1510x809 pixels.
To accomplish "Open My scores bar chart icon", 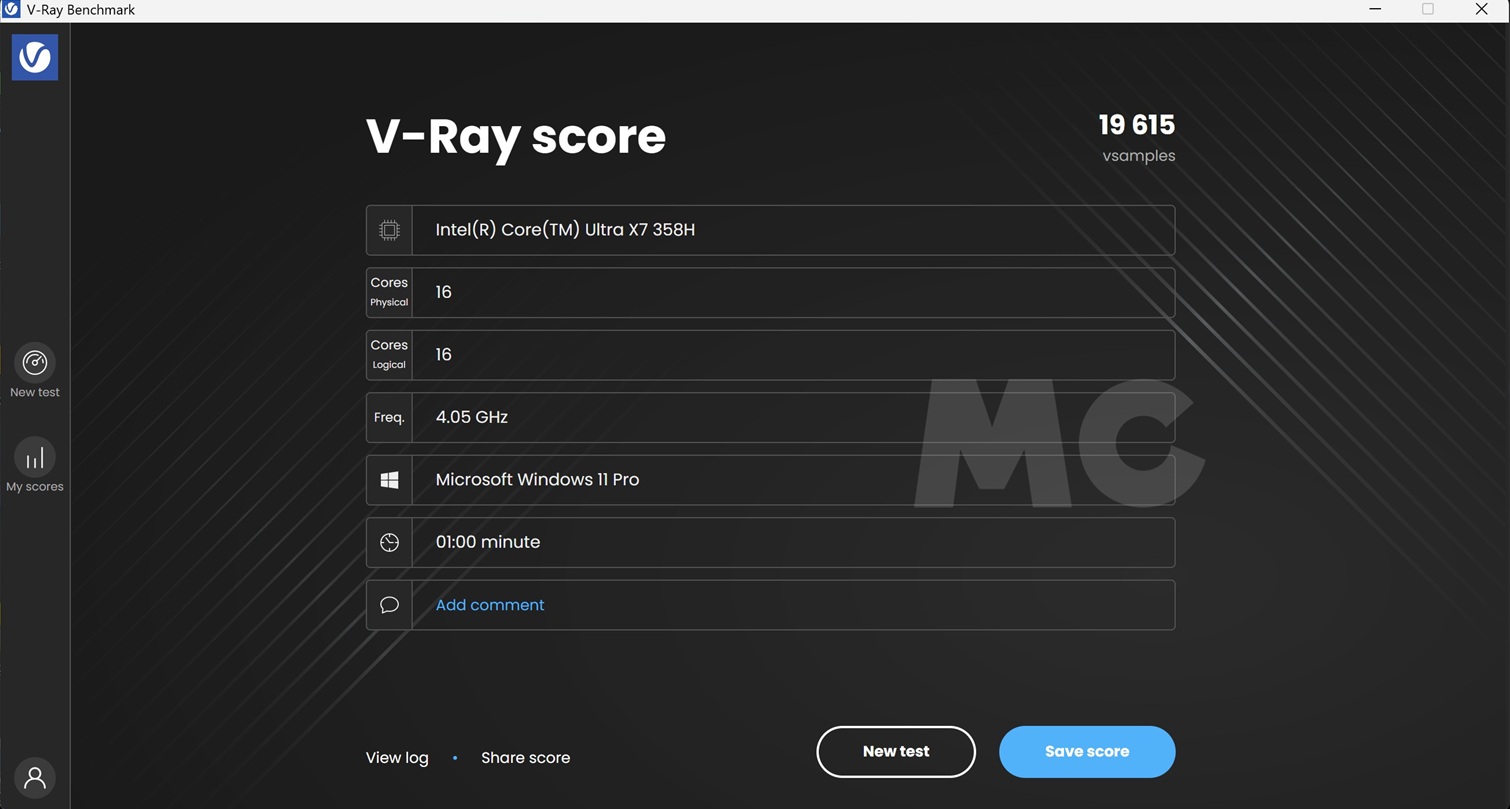I will (x=35, y=458).
